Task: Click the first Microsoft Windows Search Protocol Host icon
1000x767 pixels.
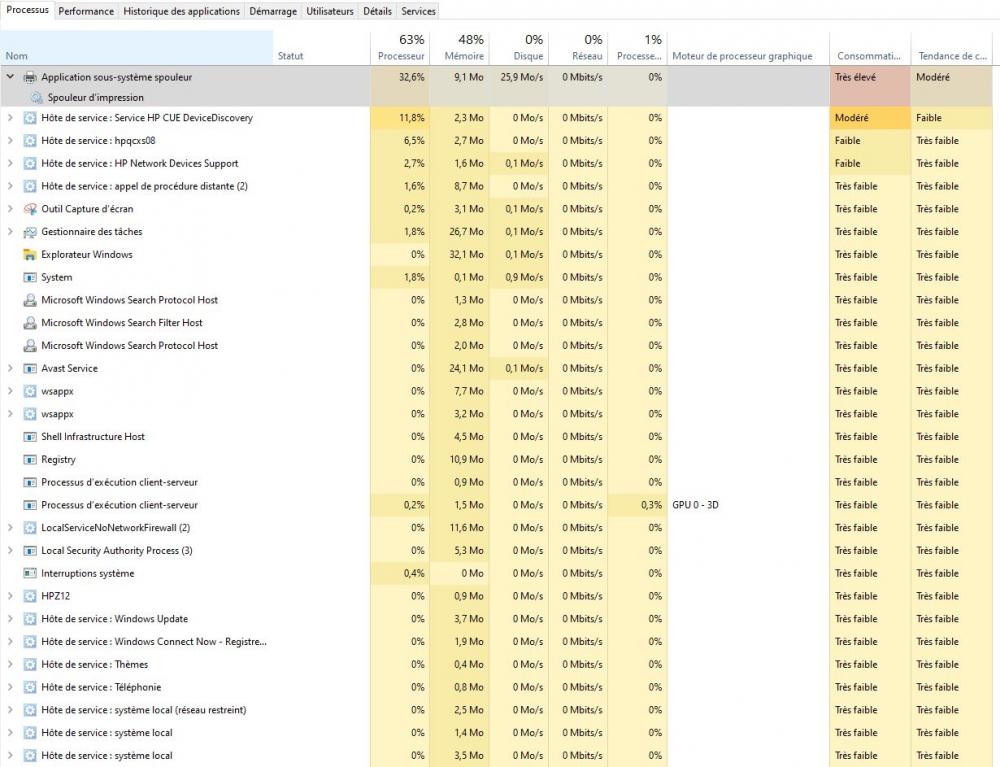Action: click(x=30, y=300)
